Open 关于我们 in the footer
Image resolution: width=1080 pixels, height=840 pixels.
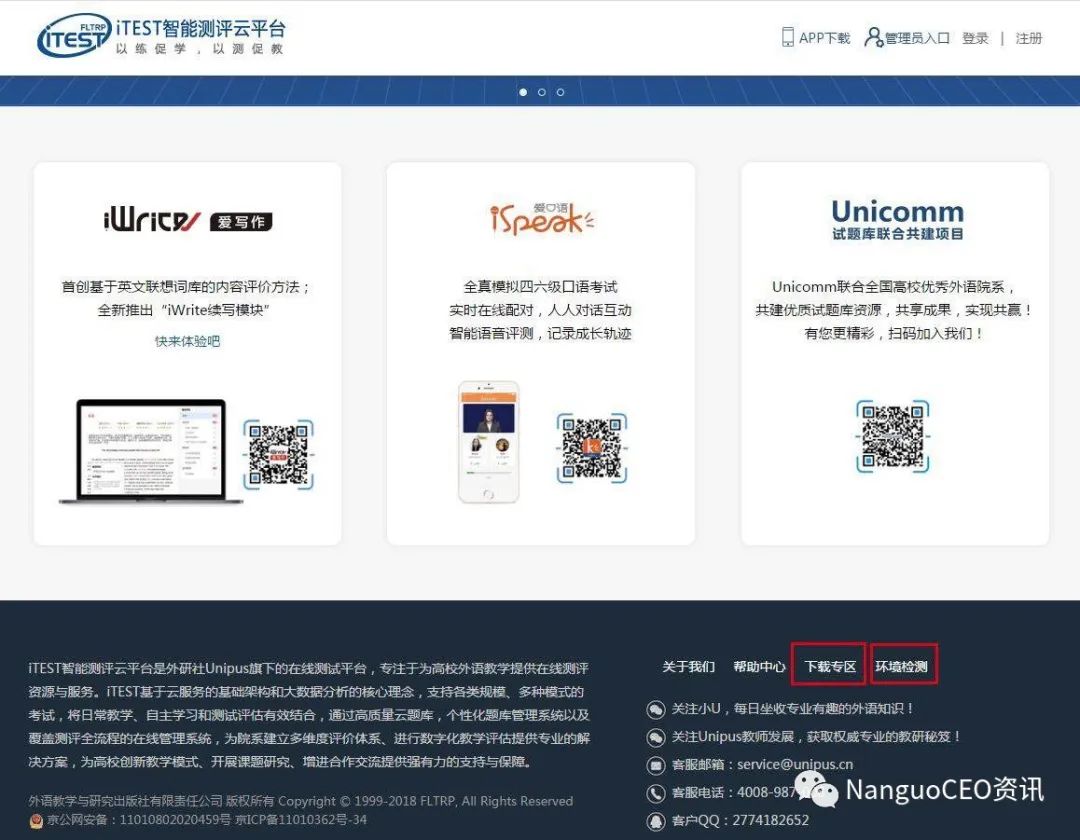click(x=689, y=666)
